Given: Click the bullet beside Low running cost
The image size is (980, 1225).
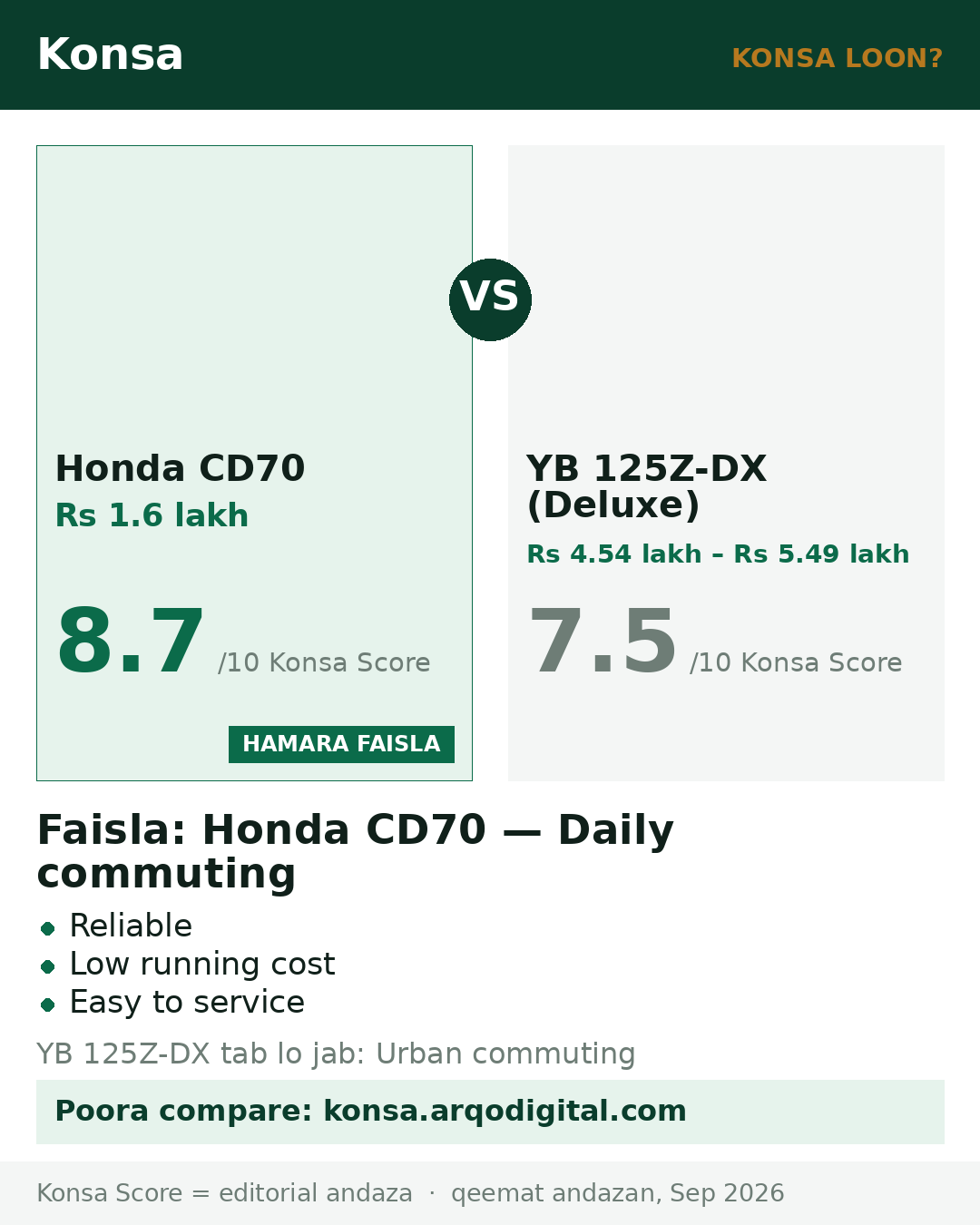Looking at the screenshot, I should (48, 965).
